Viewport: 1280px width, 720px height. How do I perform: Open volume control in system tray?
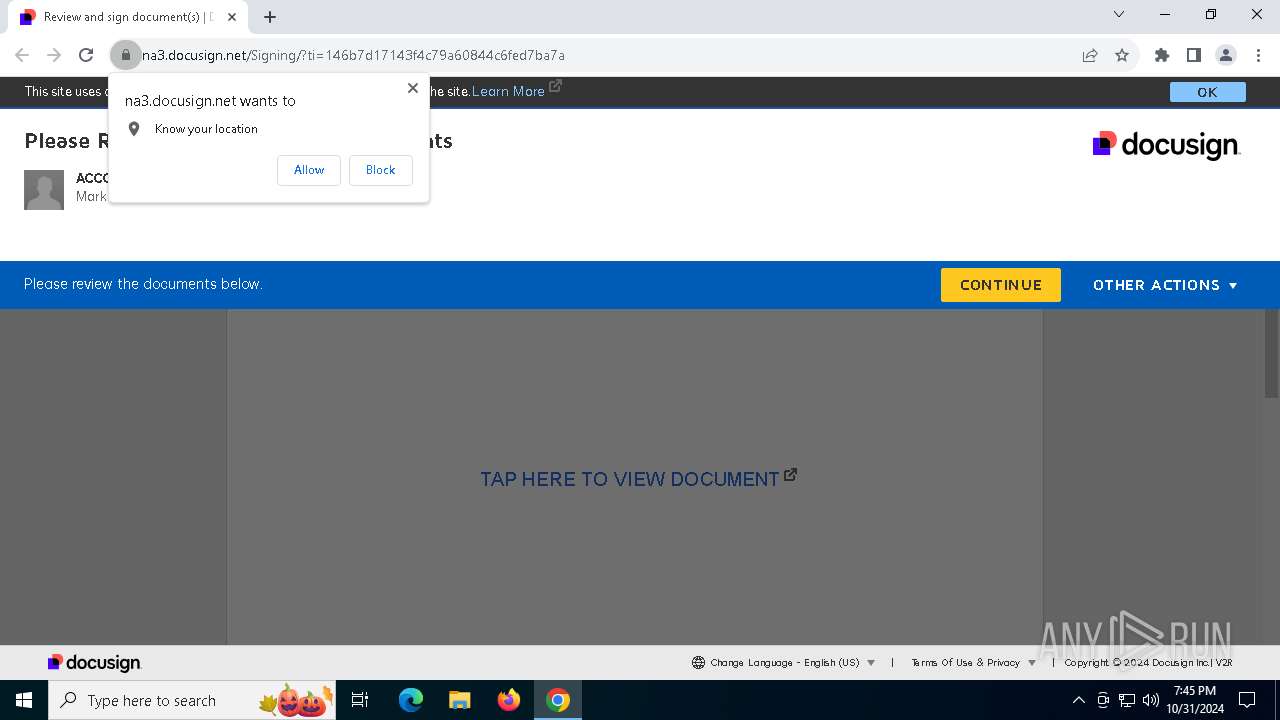pos(1150,700)
